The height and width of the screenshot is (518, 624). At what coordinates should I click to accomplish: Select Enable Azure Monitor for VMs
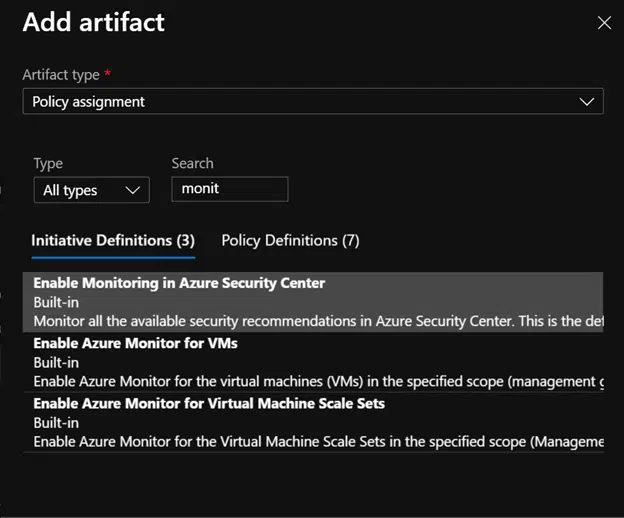pos(313,362)
